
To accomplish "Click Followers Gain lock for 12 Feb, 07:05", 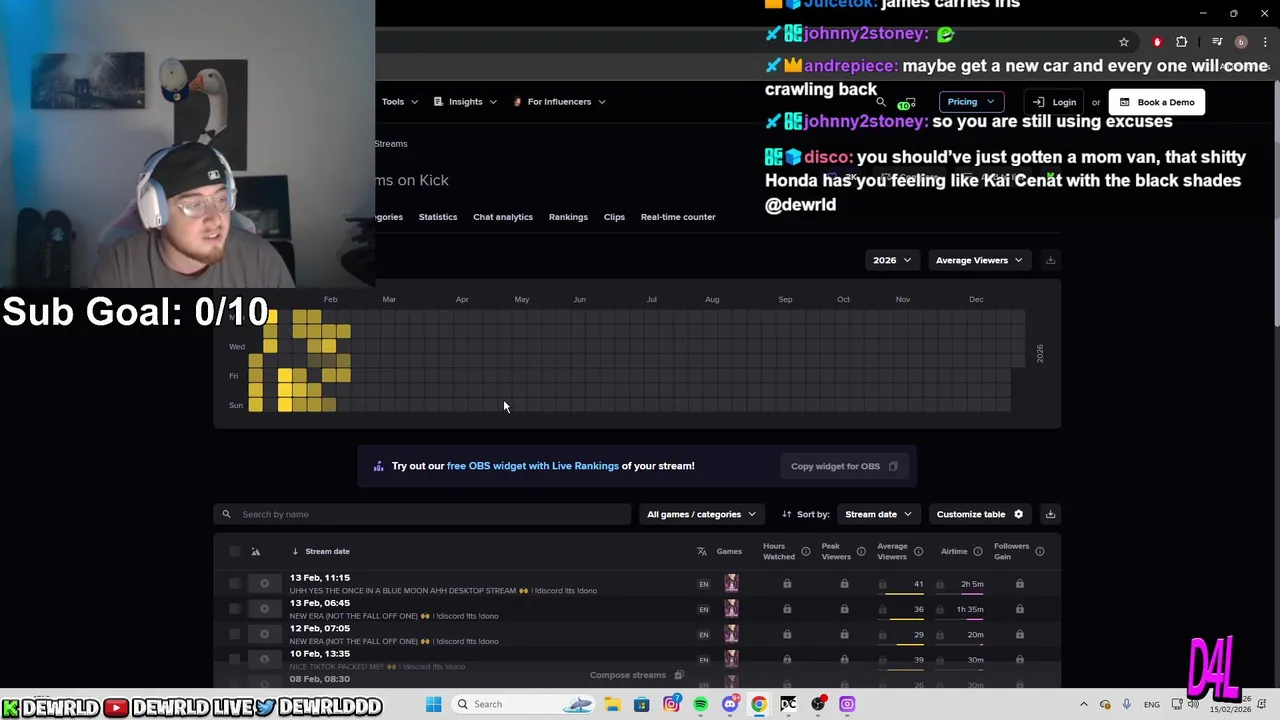I will pyautogui.click(x=1019, y=634).
